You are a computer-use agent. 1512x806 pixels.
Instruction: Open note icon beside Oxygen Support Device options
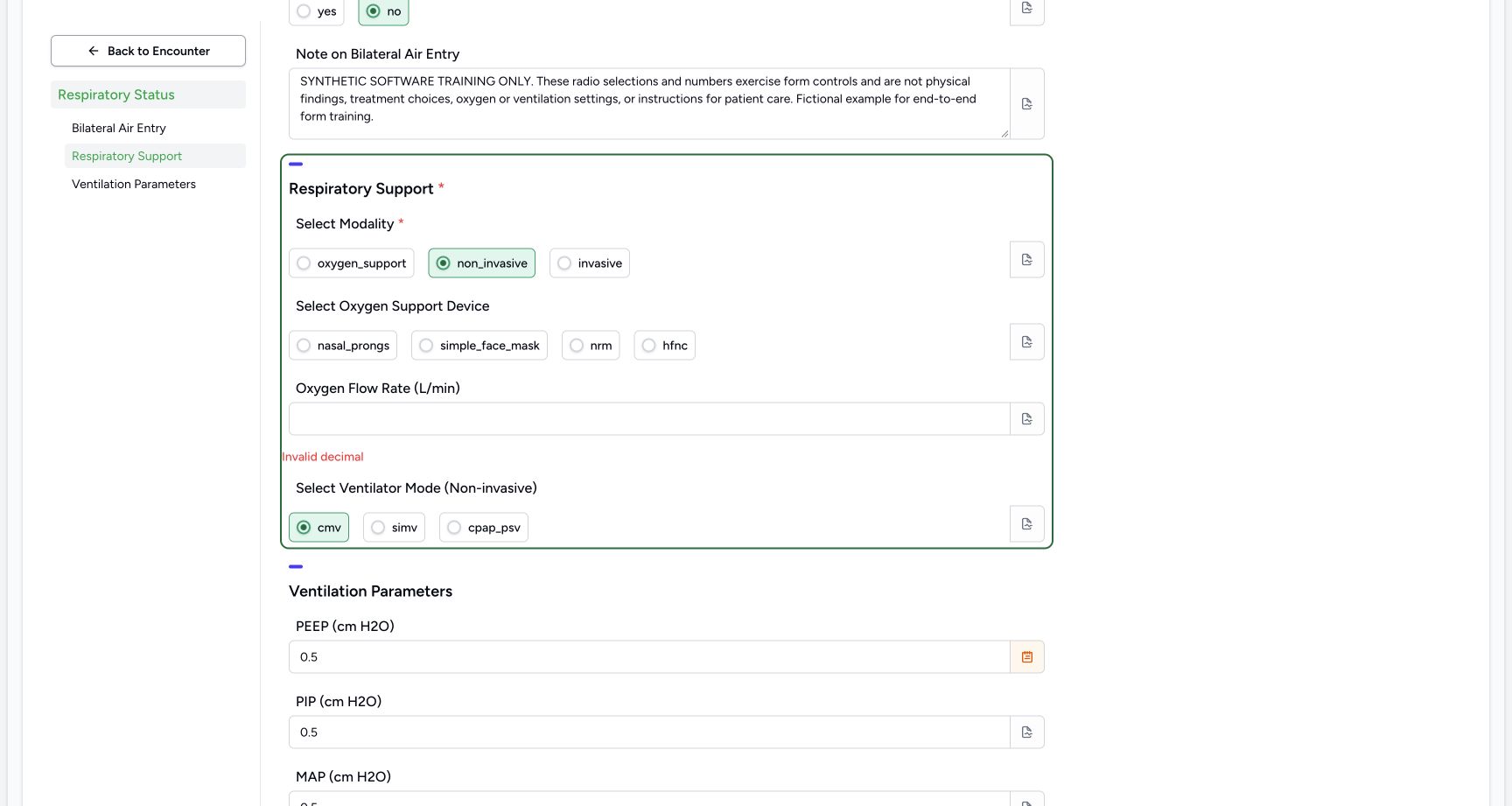coord(1027,342)
